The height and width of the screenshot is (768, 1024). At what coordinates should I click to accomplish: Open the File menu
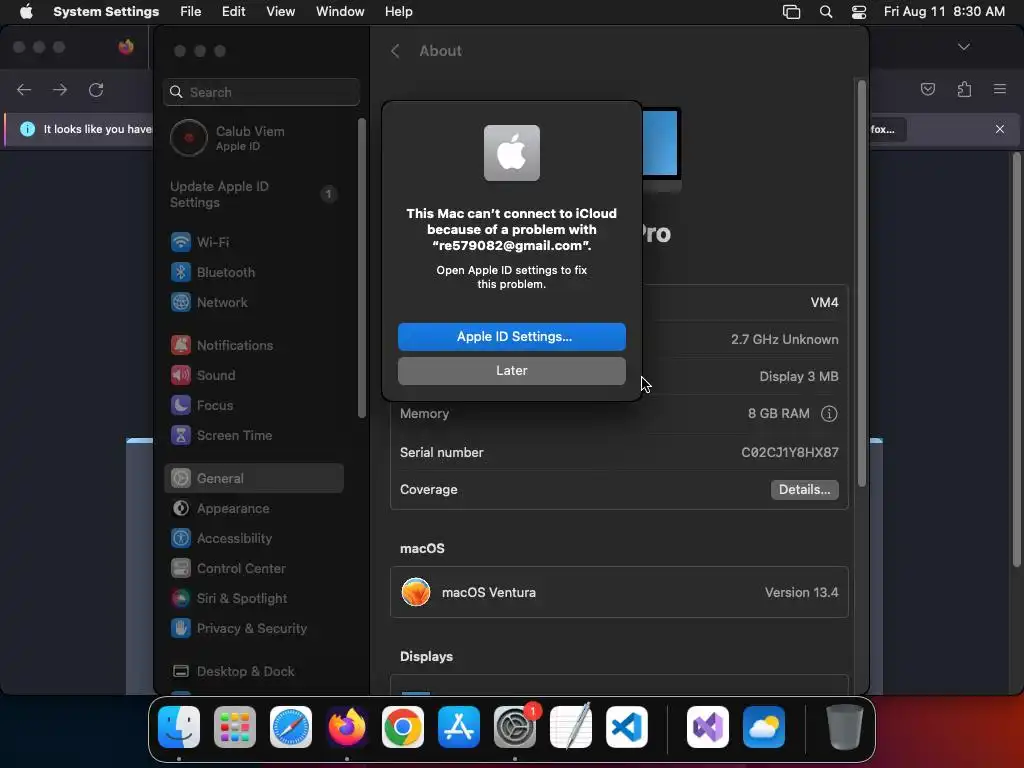[x=191, y=12]
